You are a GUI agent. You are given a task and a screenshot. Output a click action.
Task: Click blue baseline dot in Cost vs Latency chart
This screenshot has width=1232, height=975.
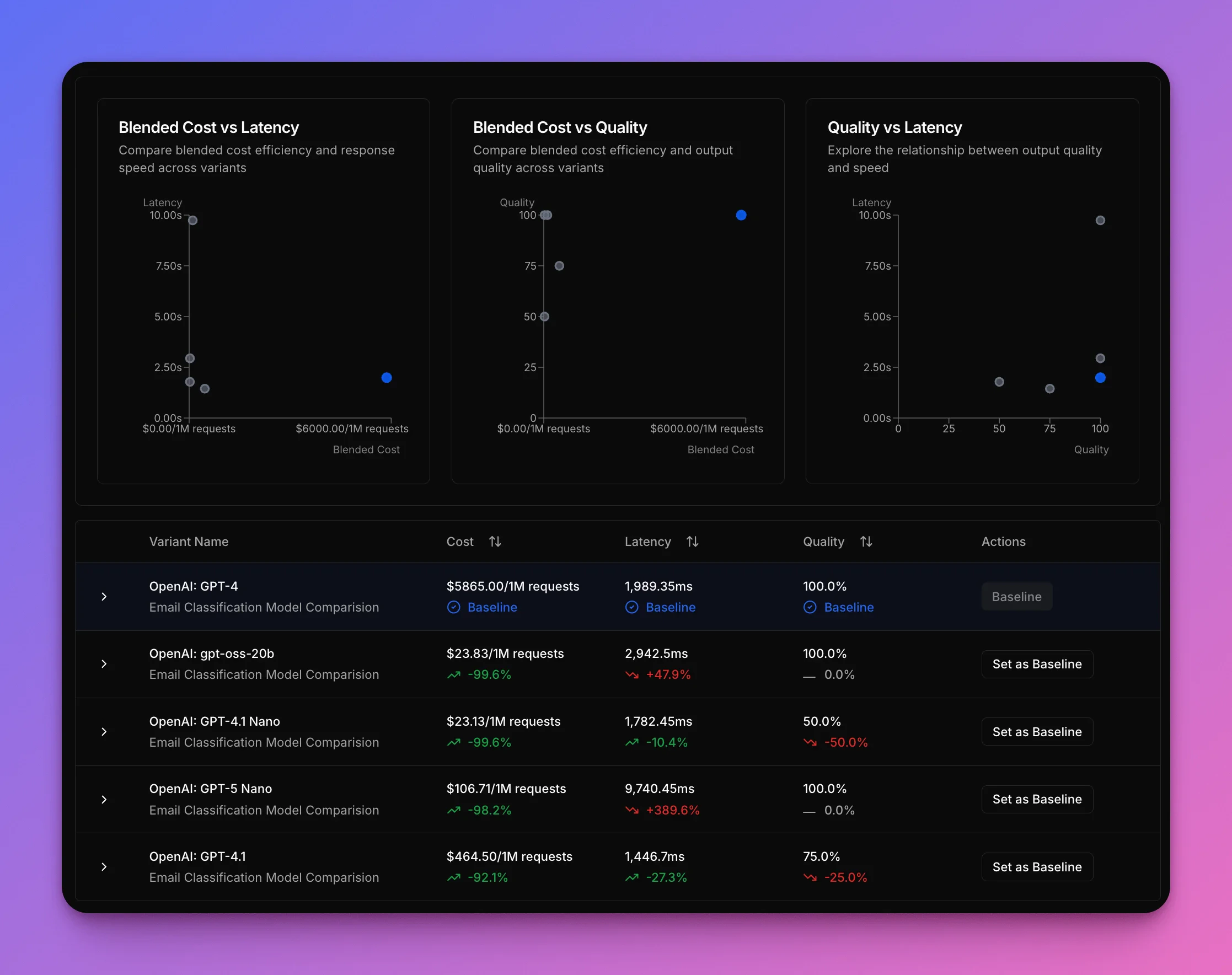click(387, 377)
